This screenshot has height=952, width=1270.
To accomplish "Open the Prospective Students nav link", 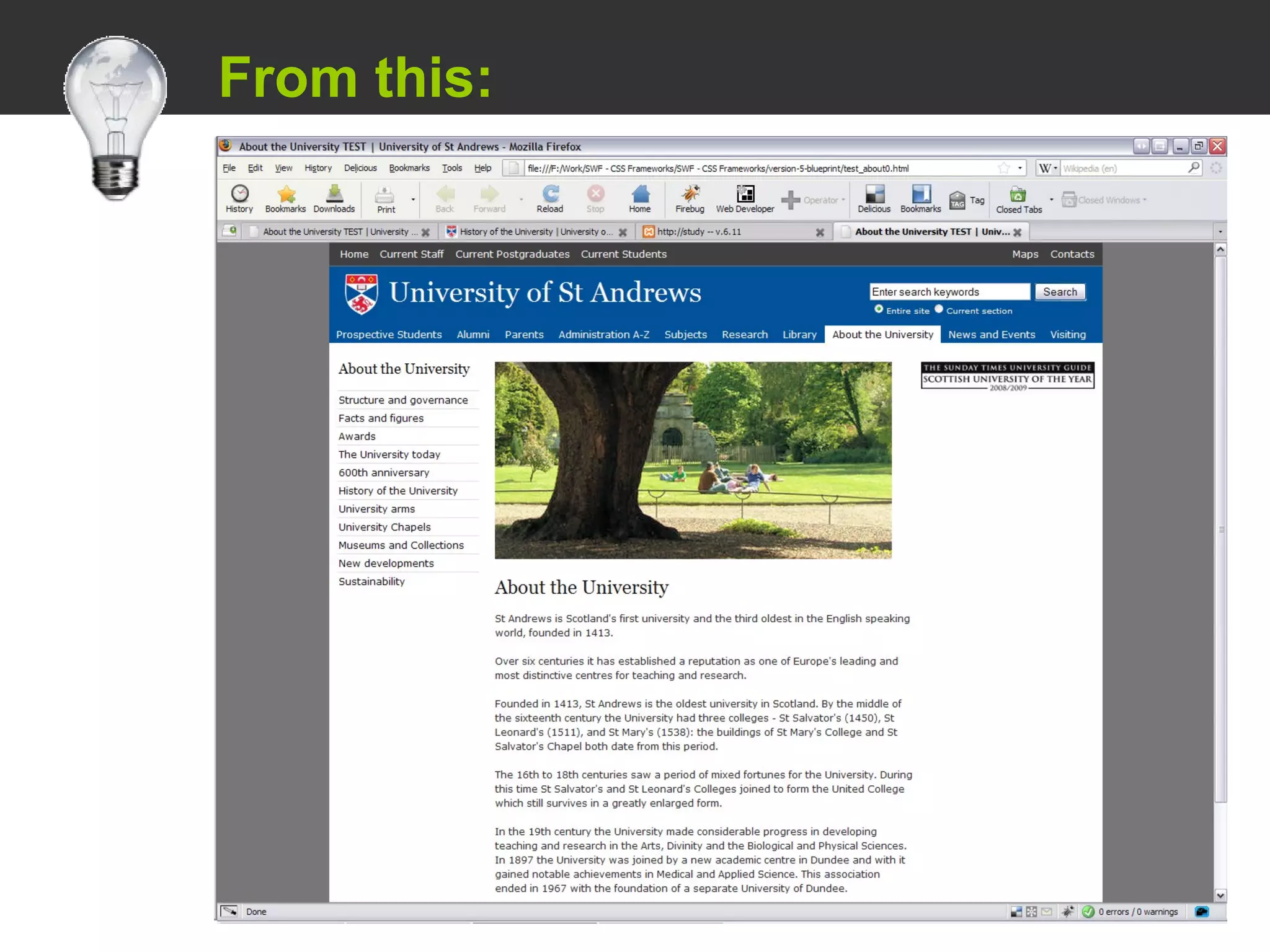I will point(389,335).
